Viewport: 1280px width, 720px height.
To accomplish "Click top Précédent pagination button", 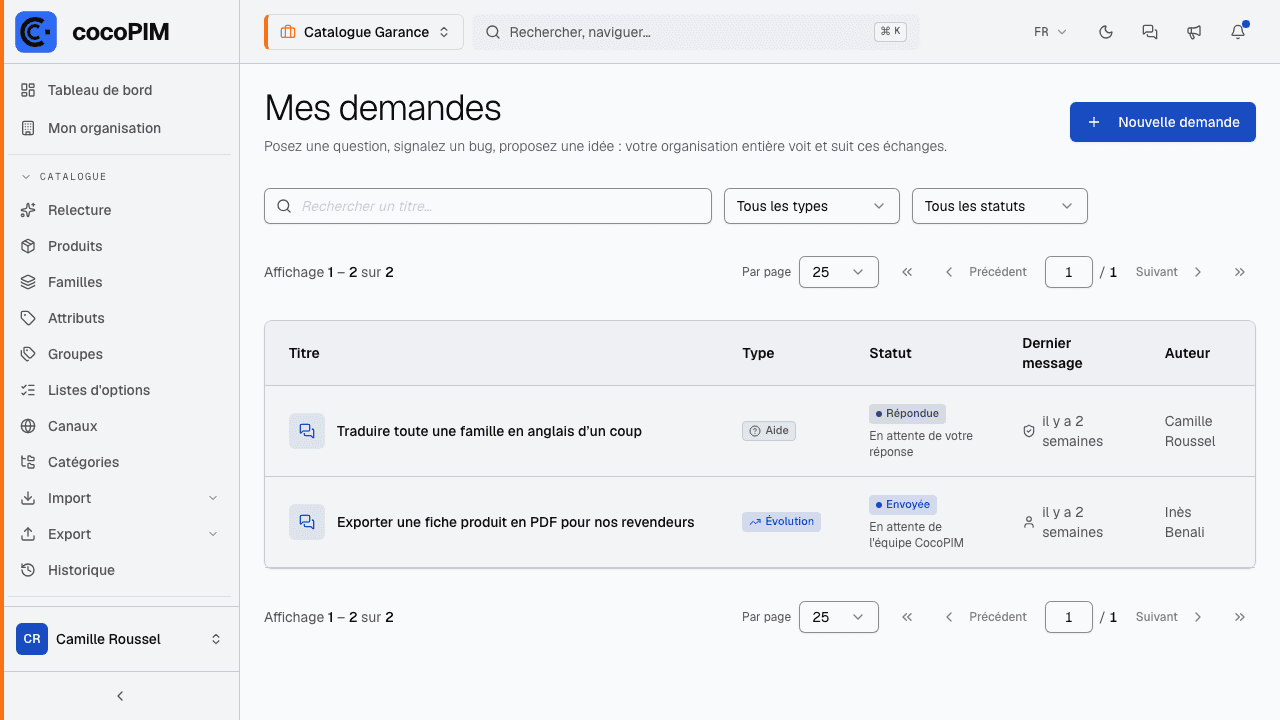I will pyautogui.click(x=986, y=272).
